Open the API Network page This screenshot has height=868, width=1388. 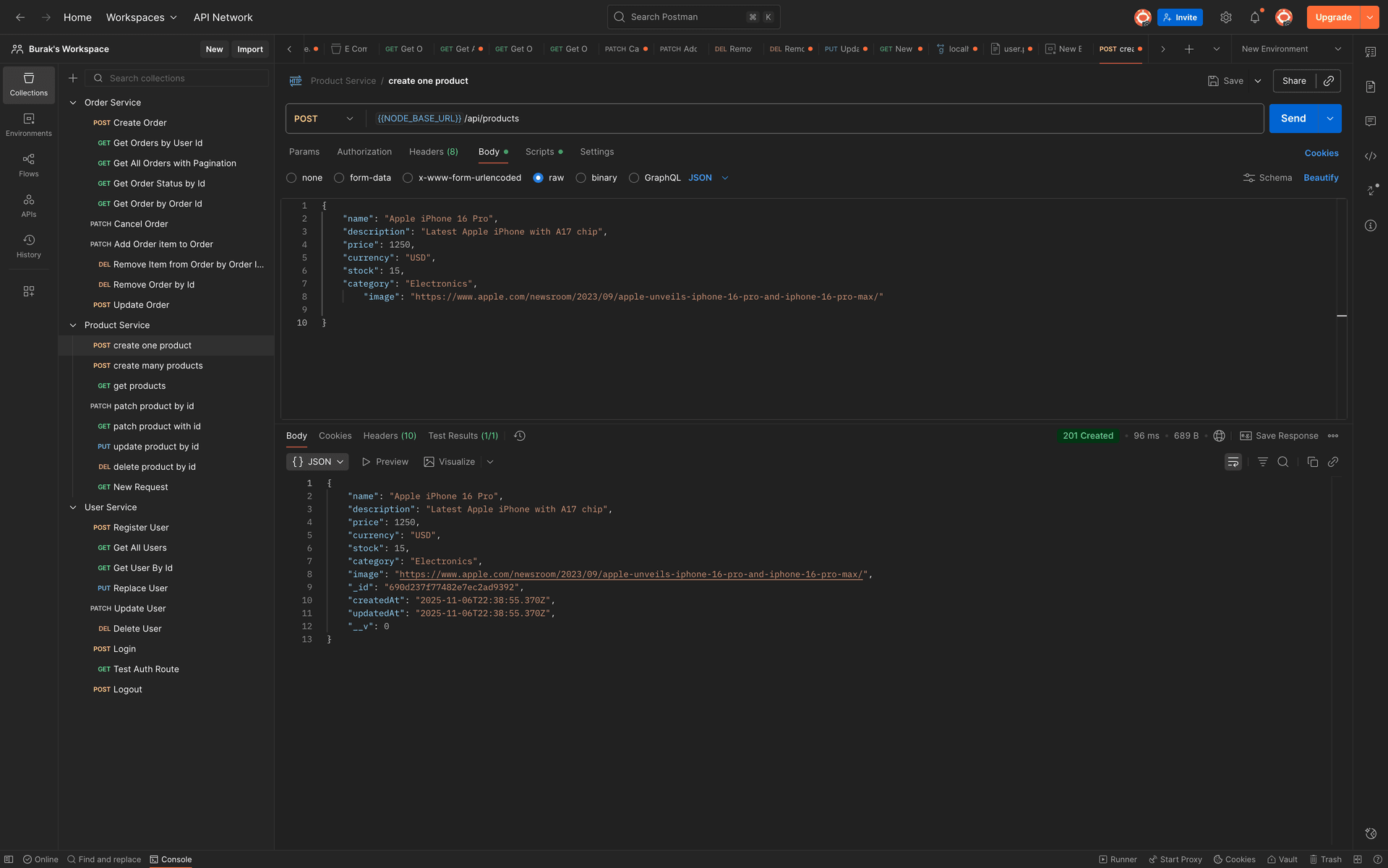[x=223, y=17]
